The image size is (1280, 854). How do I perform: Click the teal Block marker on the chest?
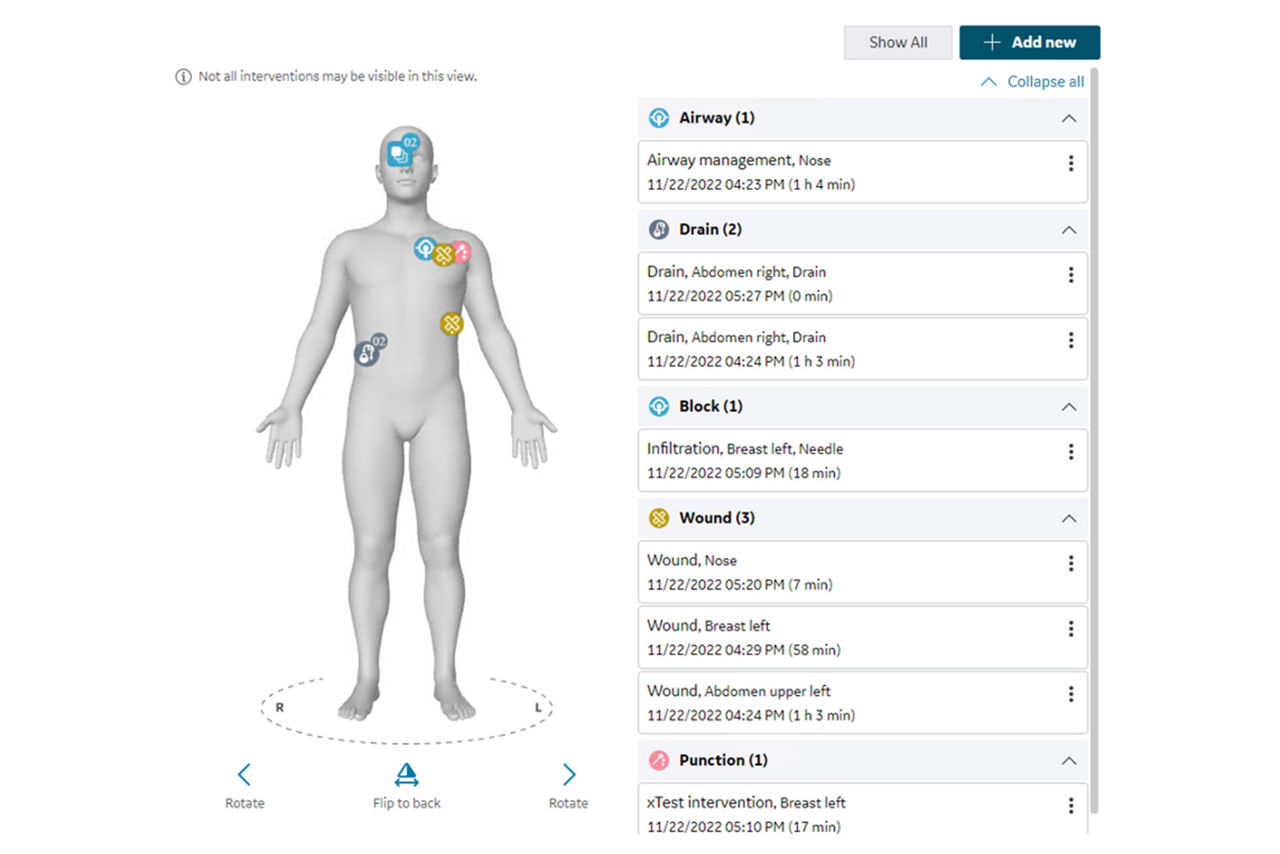[x=423, y=247]
